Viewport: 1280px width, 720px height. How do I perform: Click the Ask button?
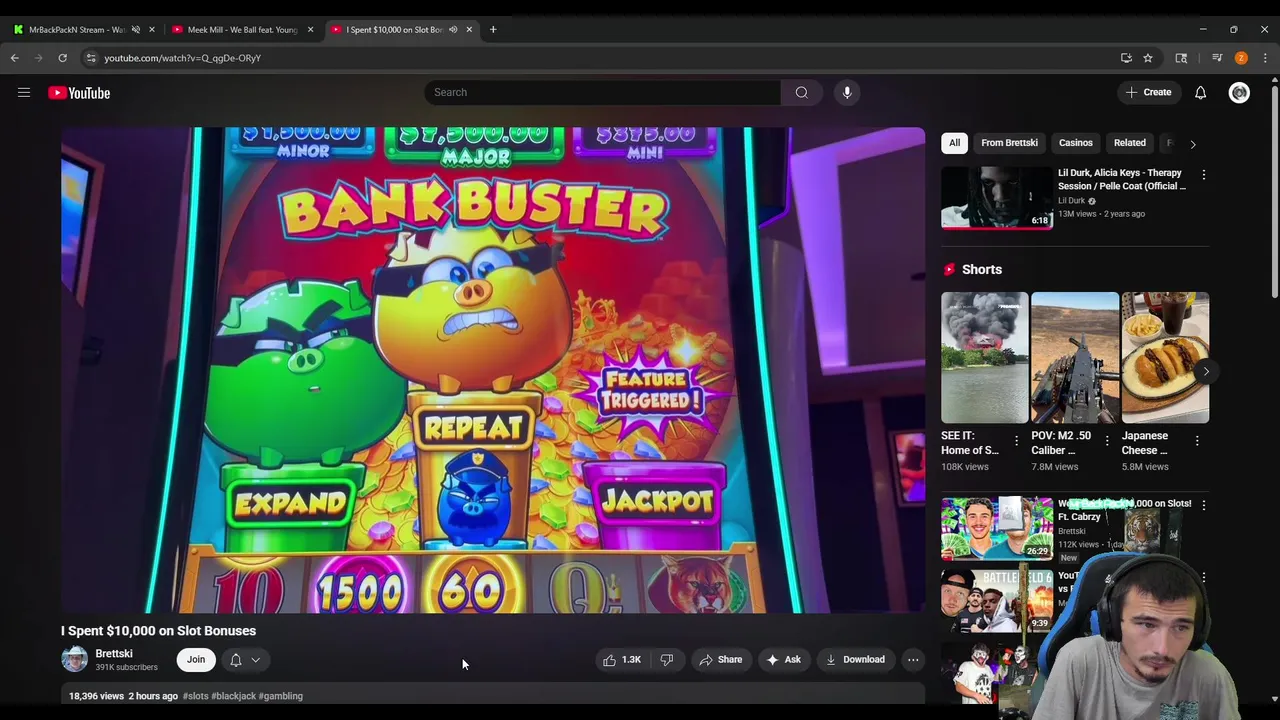pyautogui.click(x=783, y=660)
